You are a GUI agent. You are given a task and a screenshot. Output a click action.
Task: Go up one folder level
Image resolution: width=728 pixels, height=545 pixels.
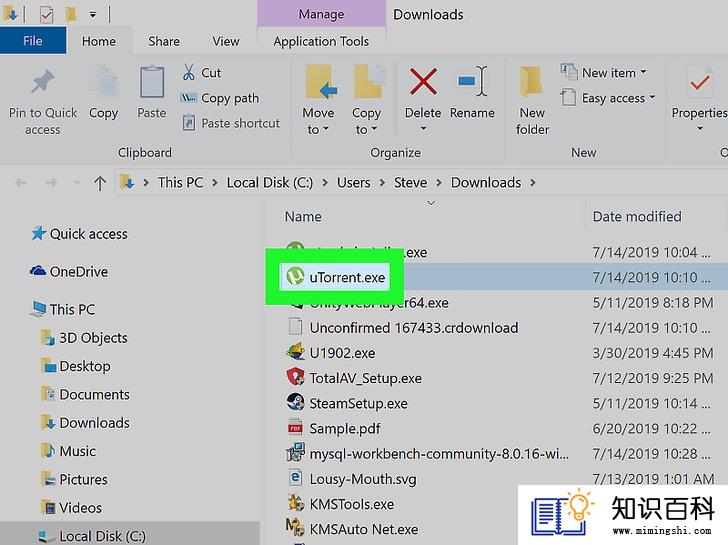(100, 183)
